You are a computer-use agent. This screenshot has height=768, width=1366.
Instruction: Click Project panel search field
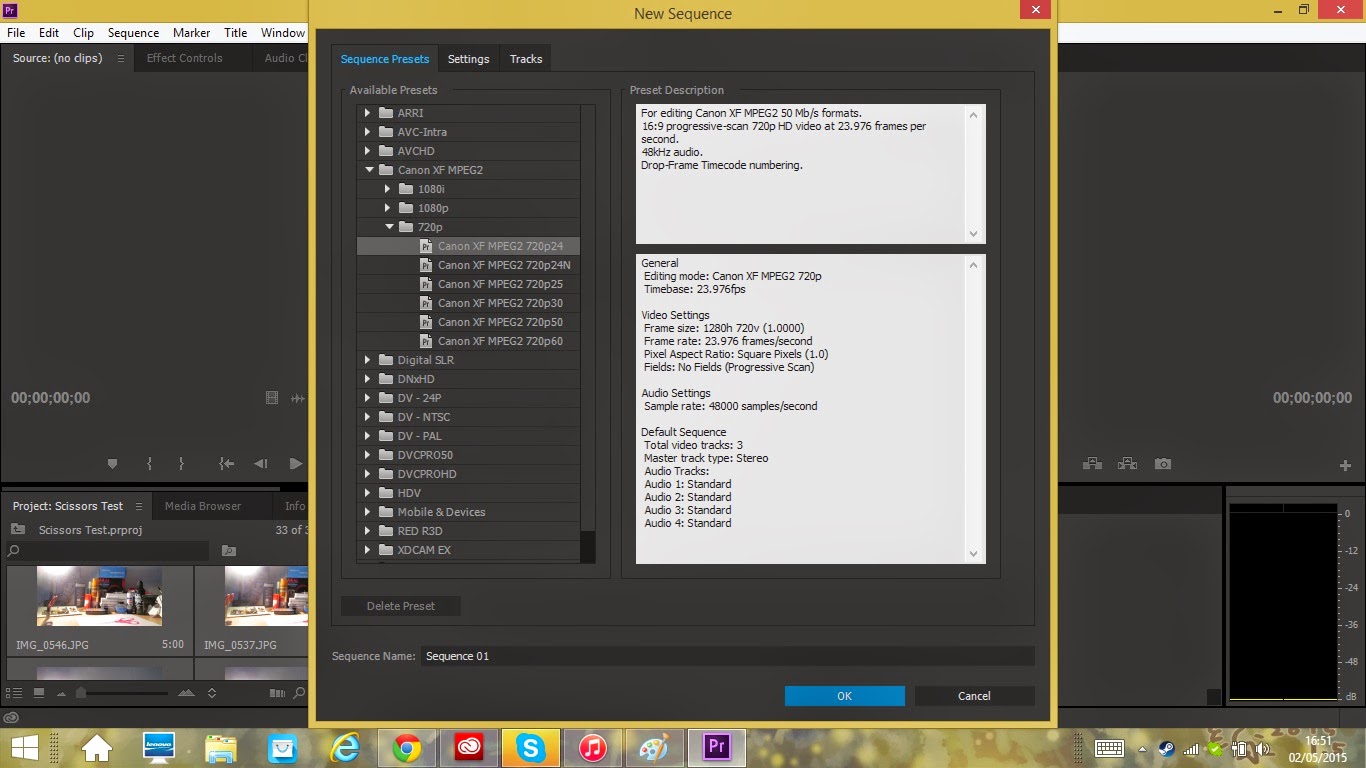tap(108, 551)
